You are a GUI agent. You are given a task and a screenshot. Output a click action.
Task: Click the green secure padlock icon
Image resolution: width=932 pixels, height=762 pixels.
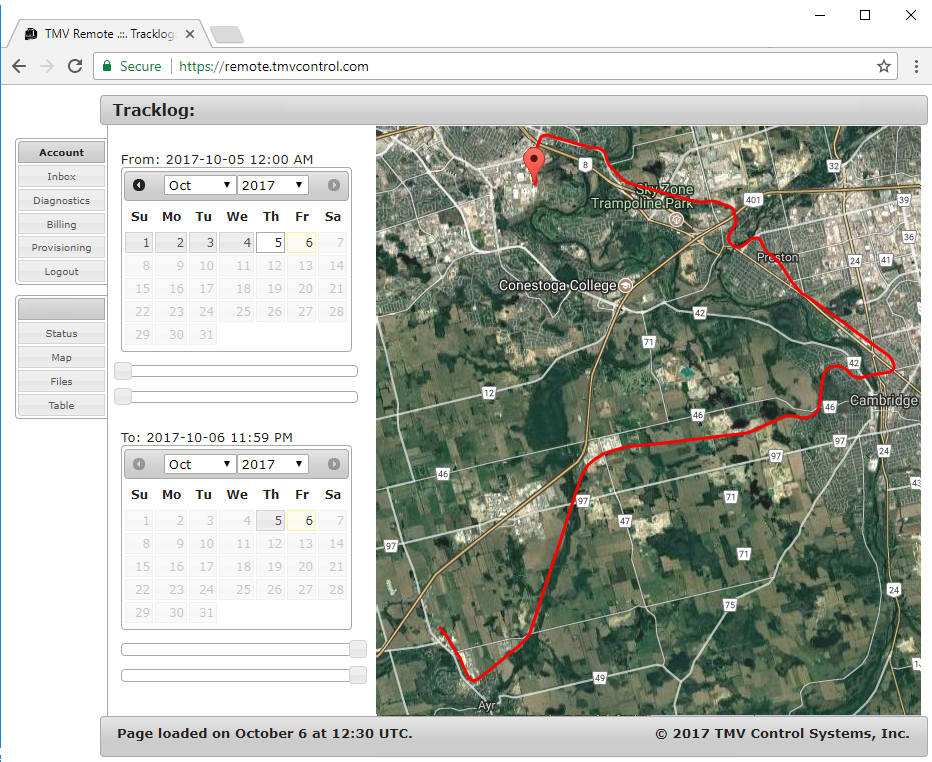[x=107, y=66]
